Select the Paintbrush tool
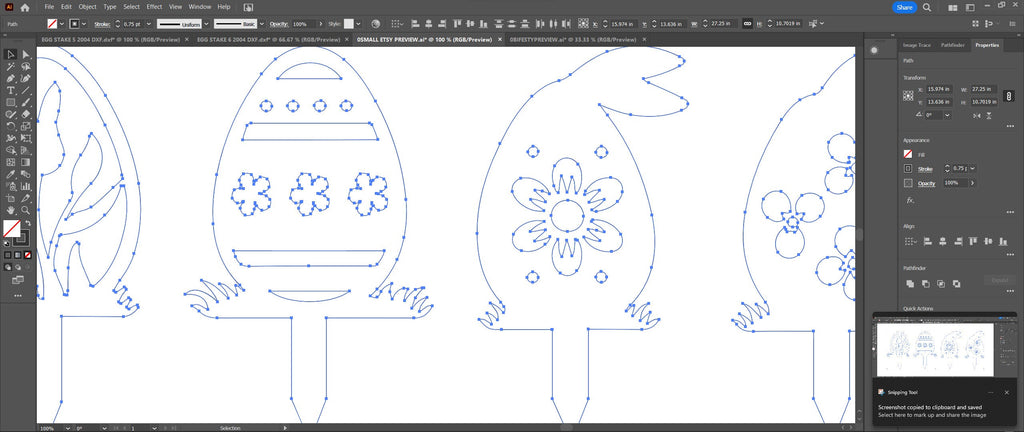 [x=26, y=102]
